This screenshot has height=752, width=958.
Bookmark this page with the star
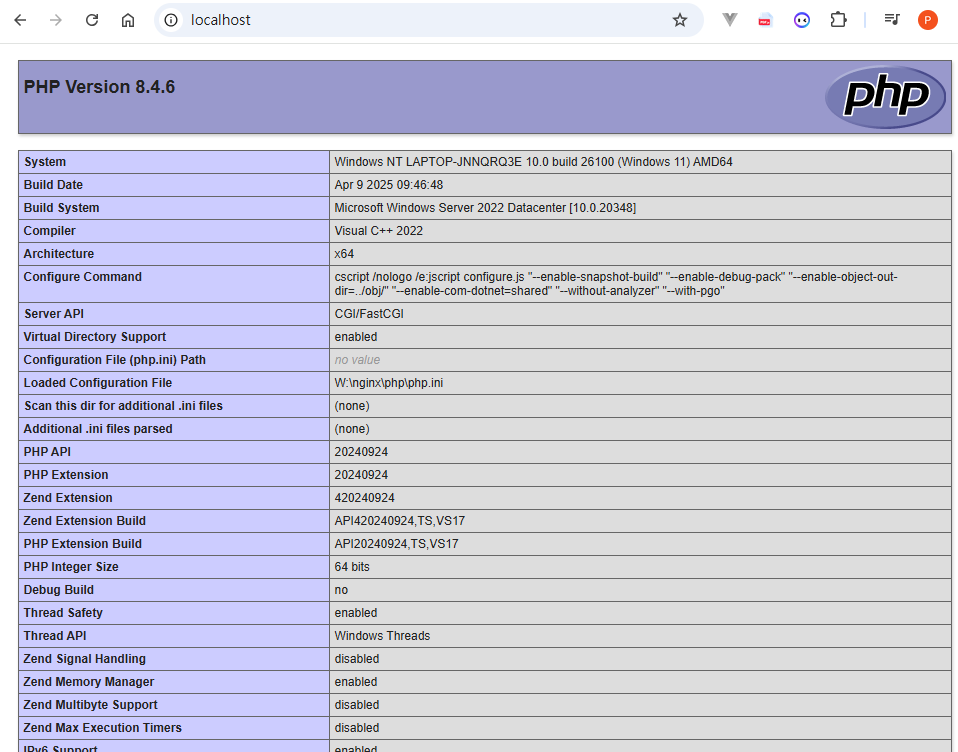tap(680, 20)
